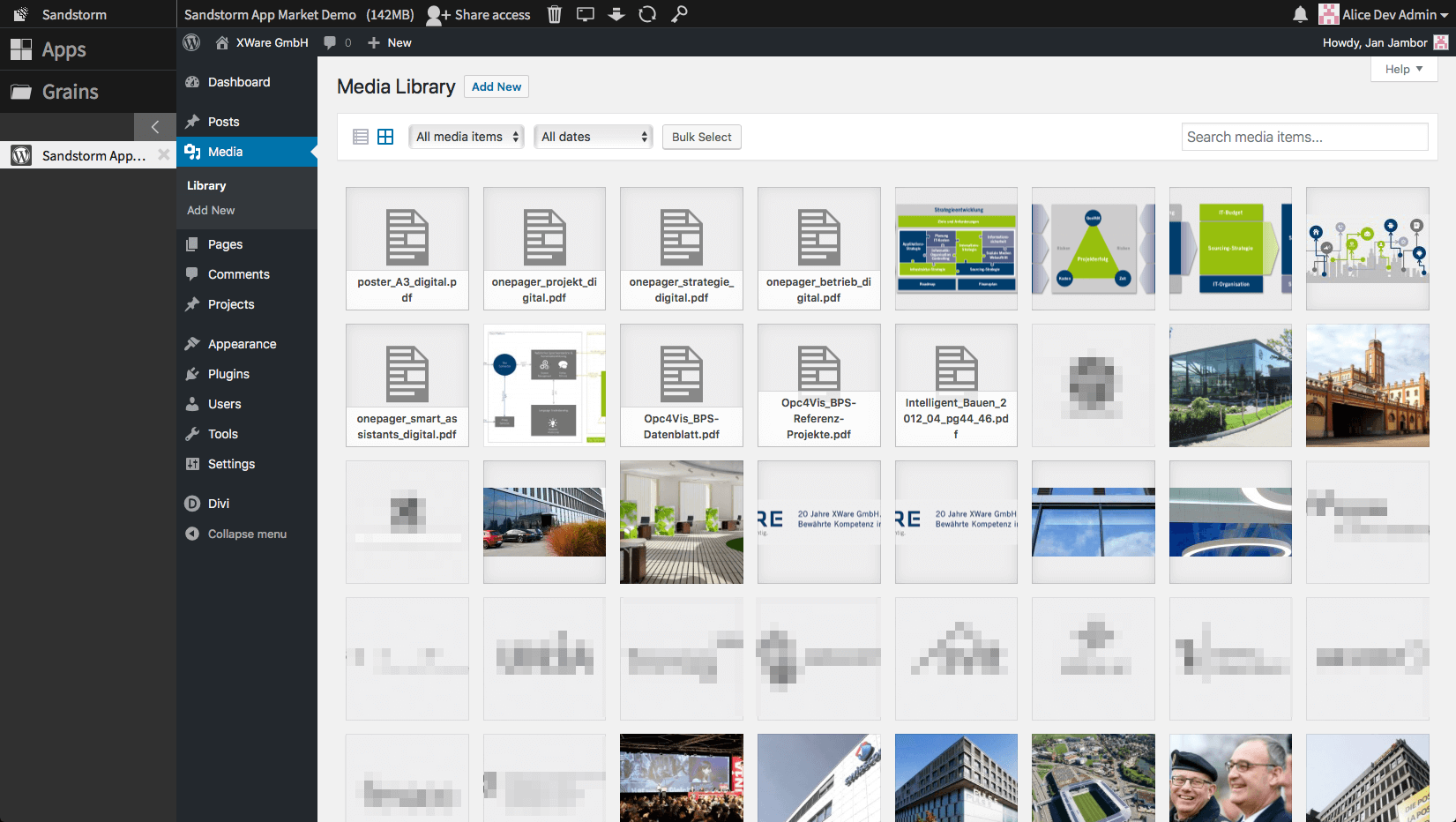Image resolution: width=1456 pixels, height=822 pixels.
Task: Click the debug log monitor icon
Action: (x=586, y=14)
